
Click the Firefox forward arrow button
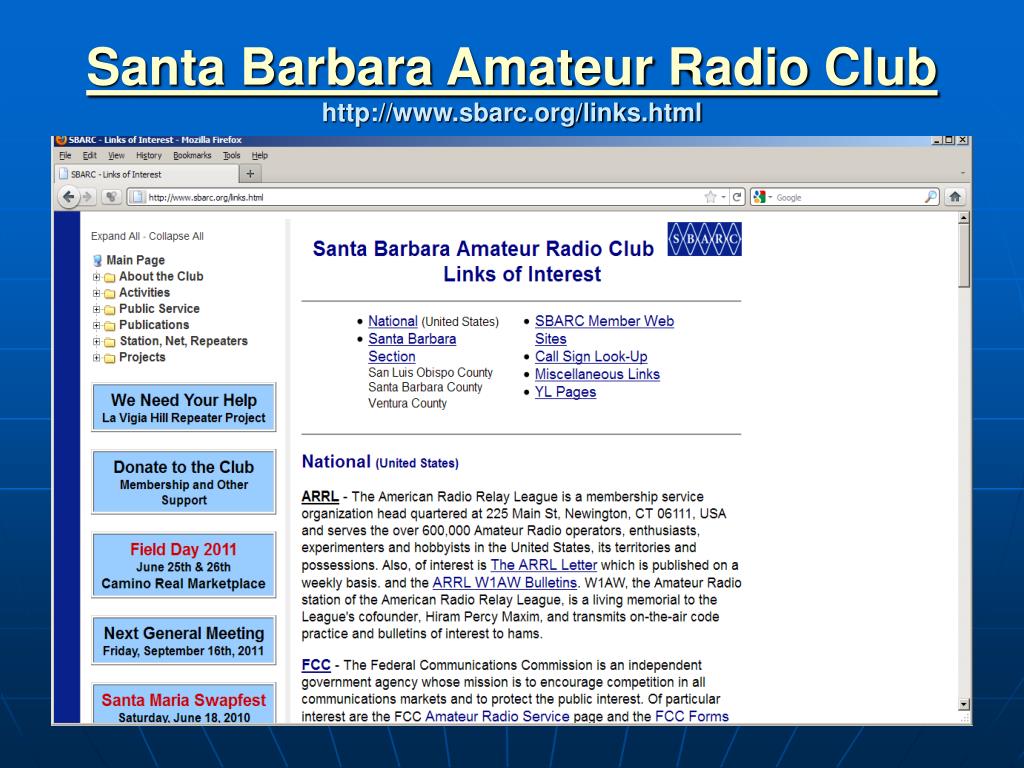point(88,197)
